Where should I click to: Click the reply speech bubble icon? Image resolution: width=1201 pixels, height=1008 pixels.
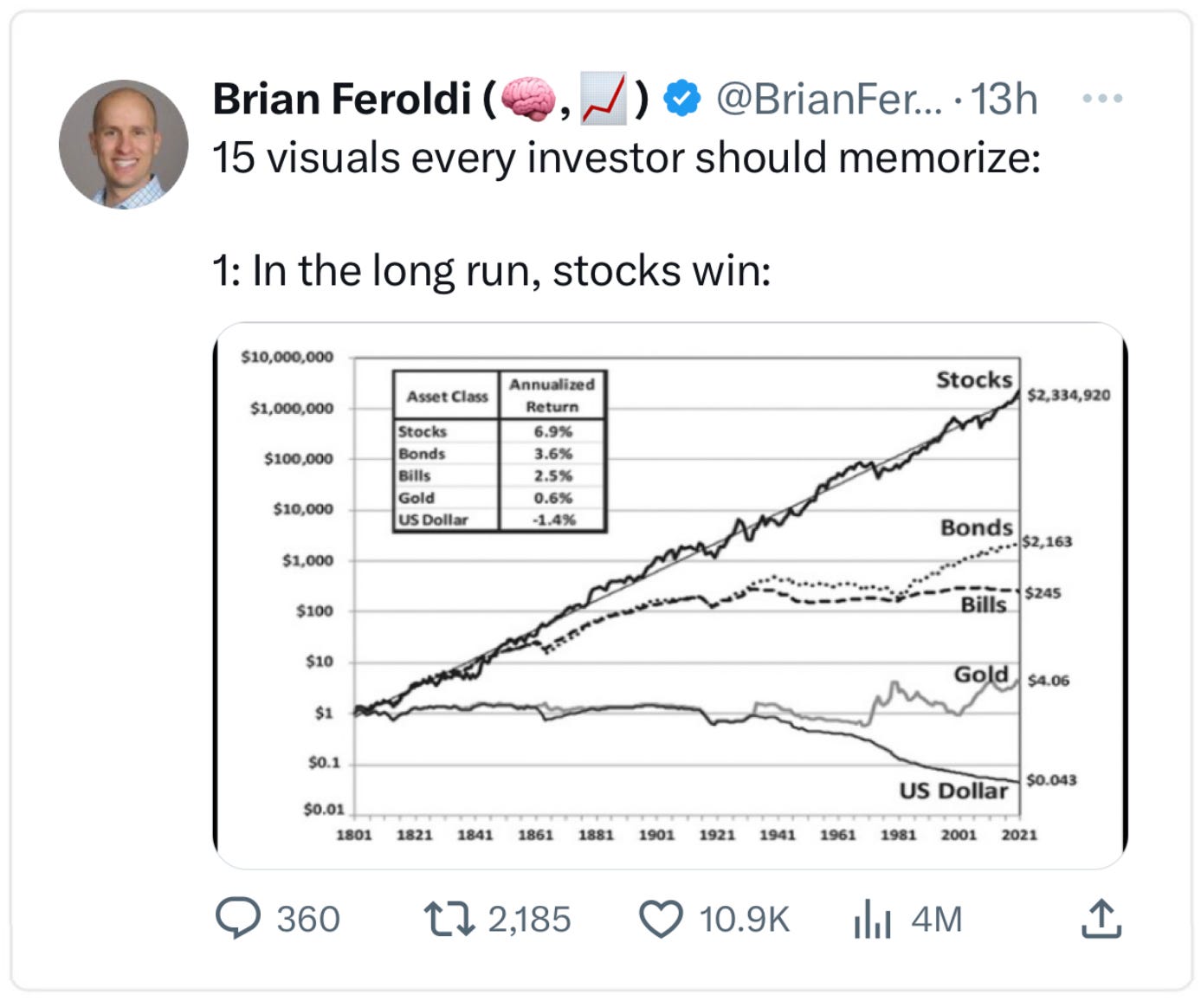(x=237, y=919)
